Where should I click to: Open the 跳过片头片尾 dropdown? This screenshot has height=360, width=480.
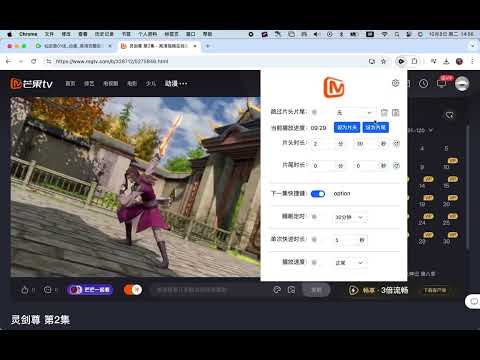click(354, 113)
